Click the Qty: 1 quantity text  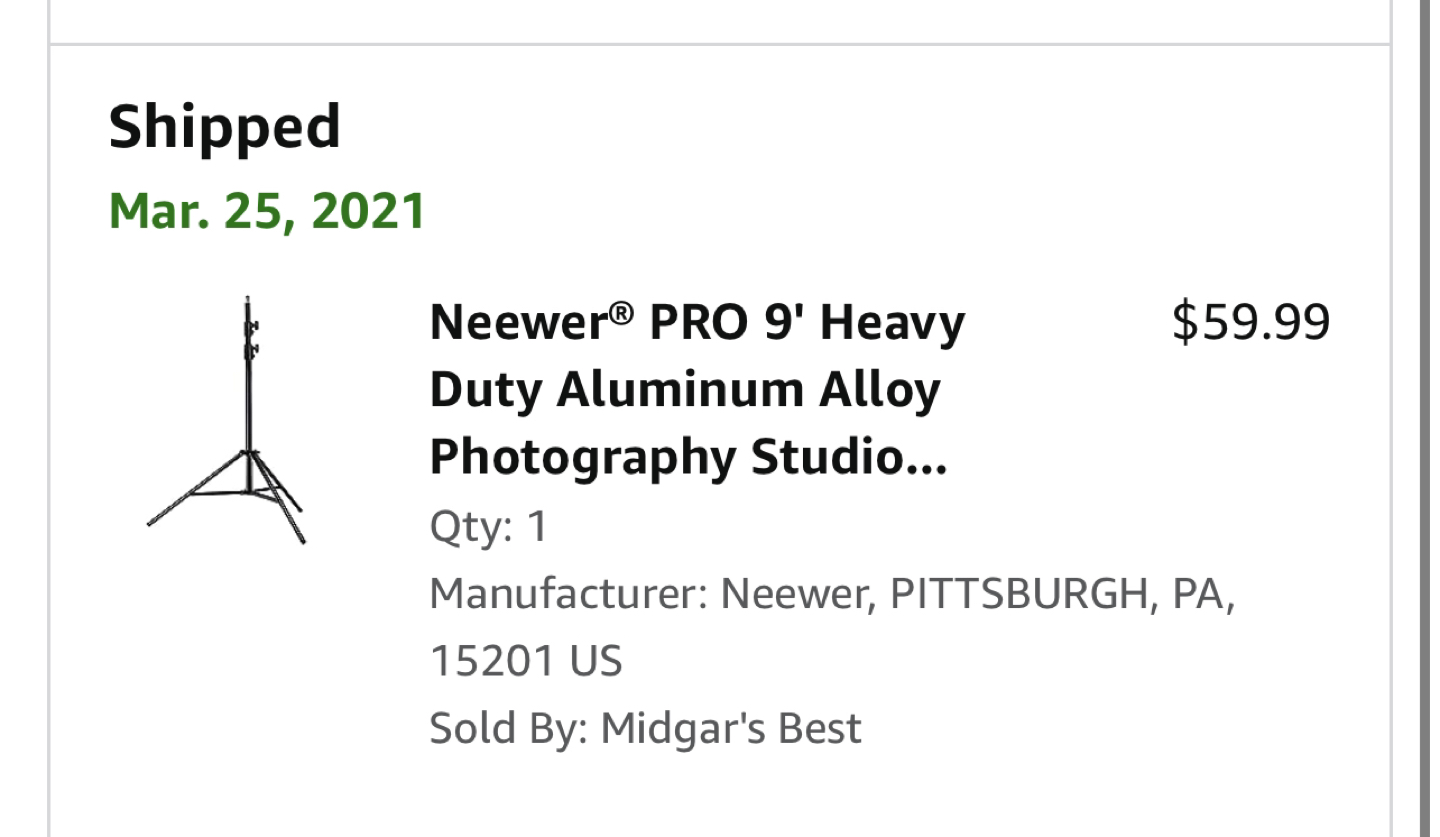point(488,527)
